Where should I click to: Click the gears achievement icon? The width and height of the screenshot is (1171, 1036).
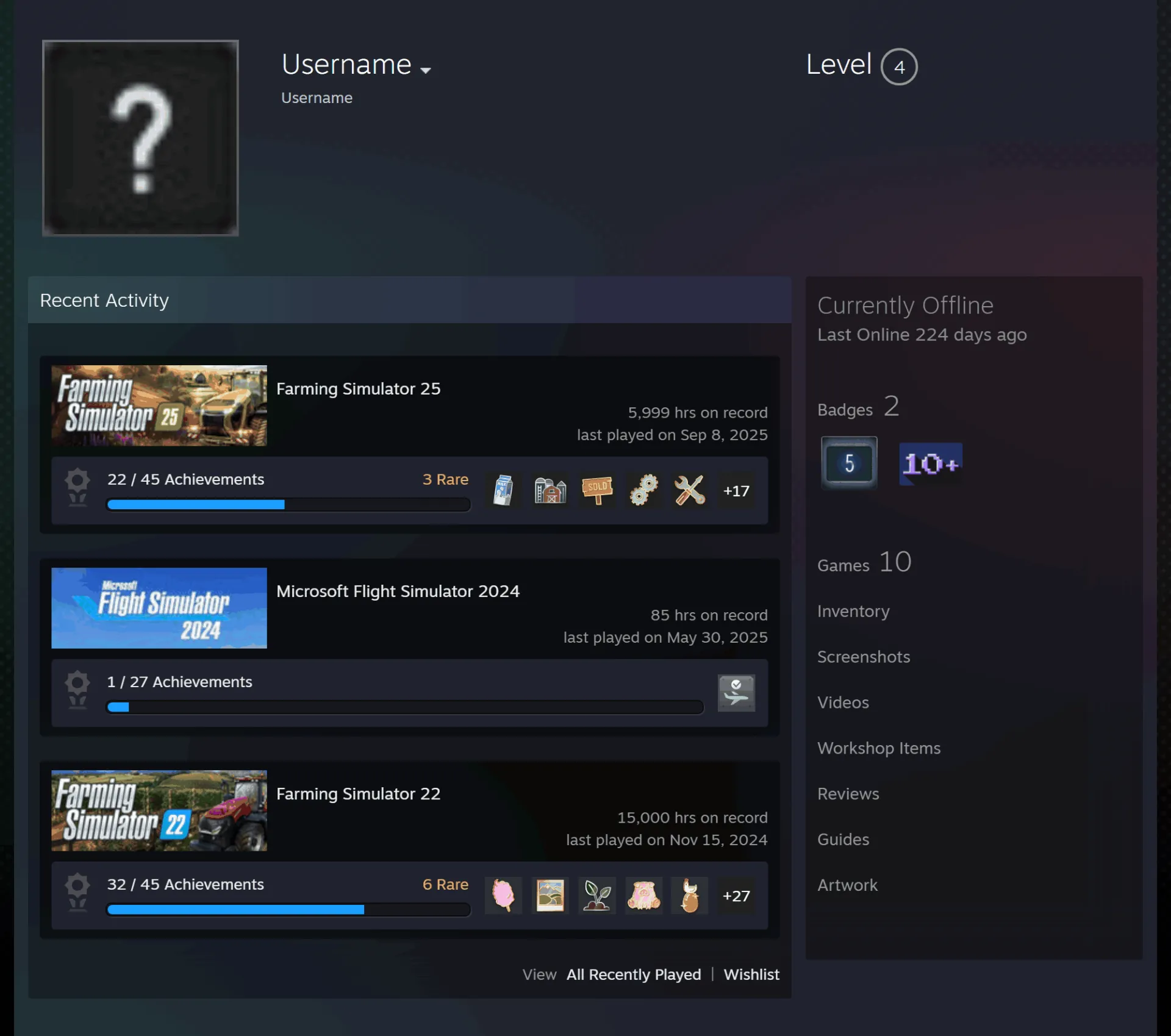(643, 490)
